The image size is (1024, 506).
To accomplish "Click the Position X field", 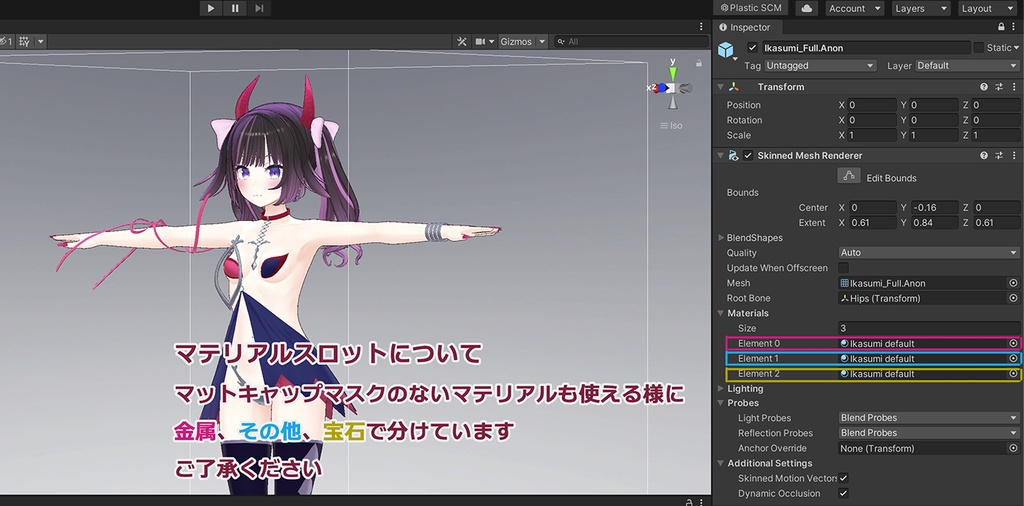I will pyautogui.click(x=872, y=105).
